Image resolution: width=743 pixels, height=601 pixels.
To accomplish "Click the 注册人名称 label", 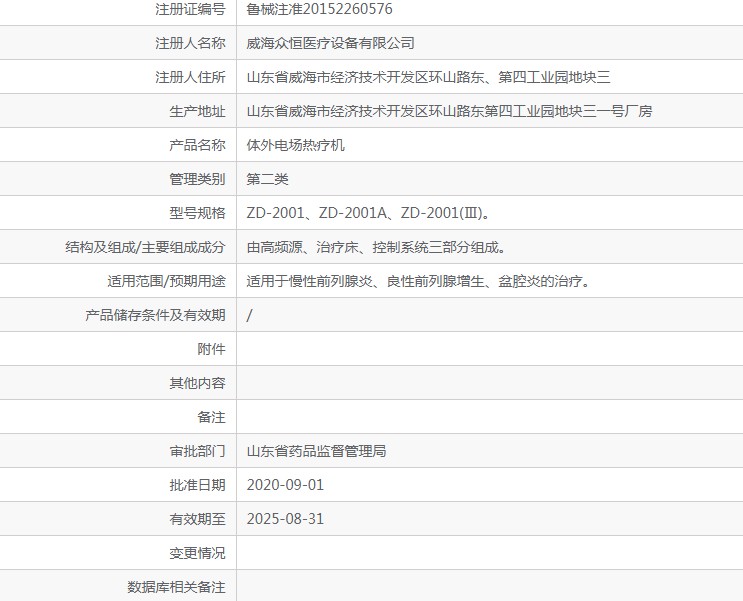I will point(190,43).
